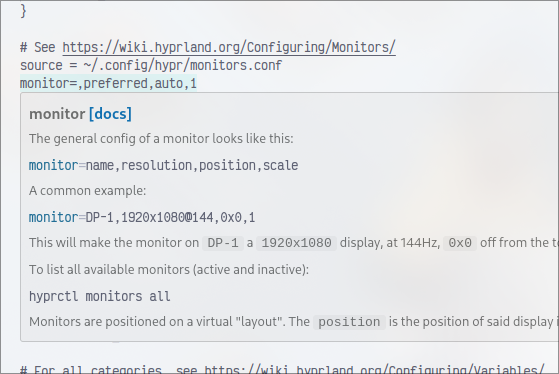
Task: Click the position inline code chip
Action: (349, 322)
